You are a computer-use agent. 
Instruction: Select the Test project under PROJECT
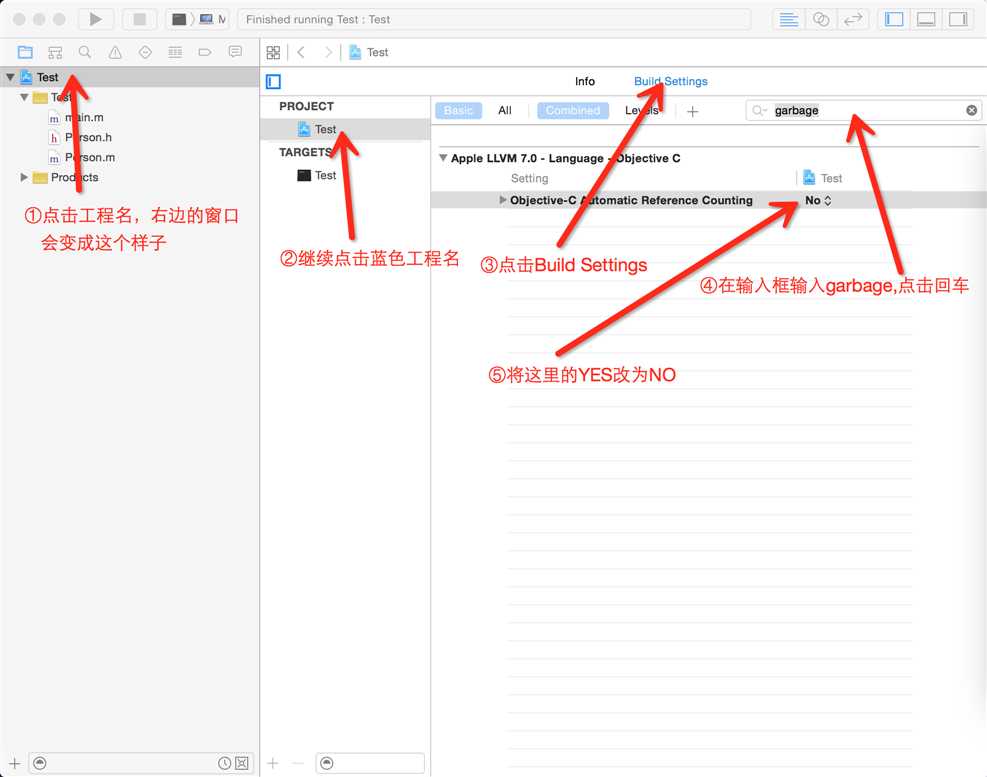(x=345, y=129)
